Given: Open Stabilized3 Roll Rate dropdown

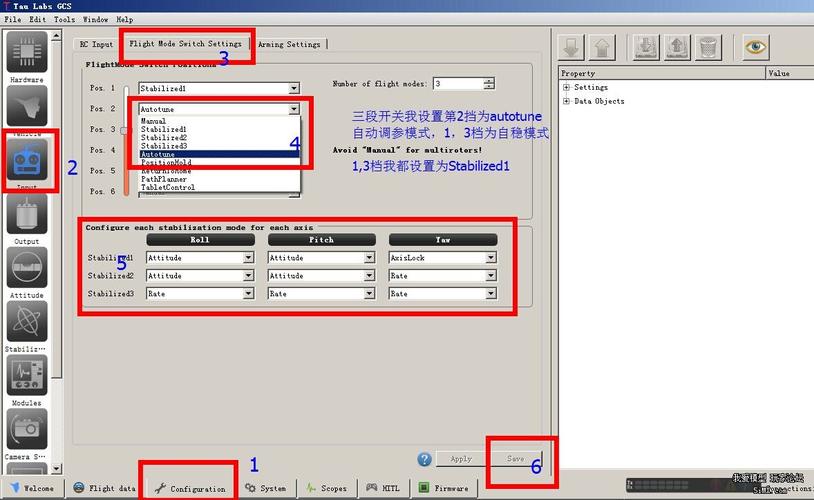Looking at the screenshot, I should 200,294.
